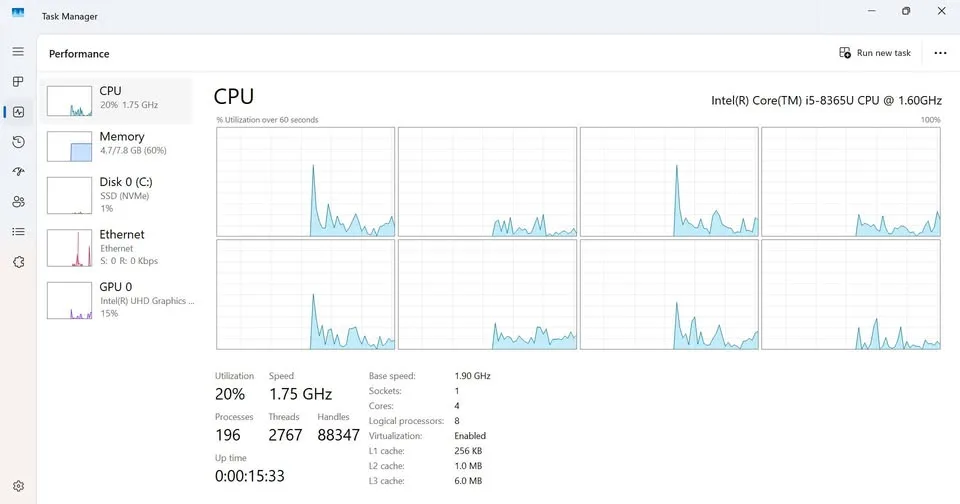Open the Details page icon
Image resolution: width=960 pixels, height=504 pixels.
coord(18,232)
